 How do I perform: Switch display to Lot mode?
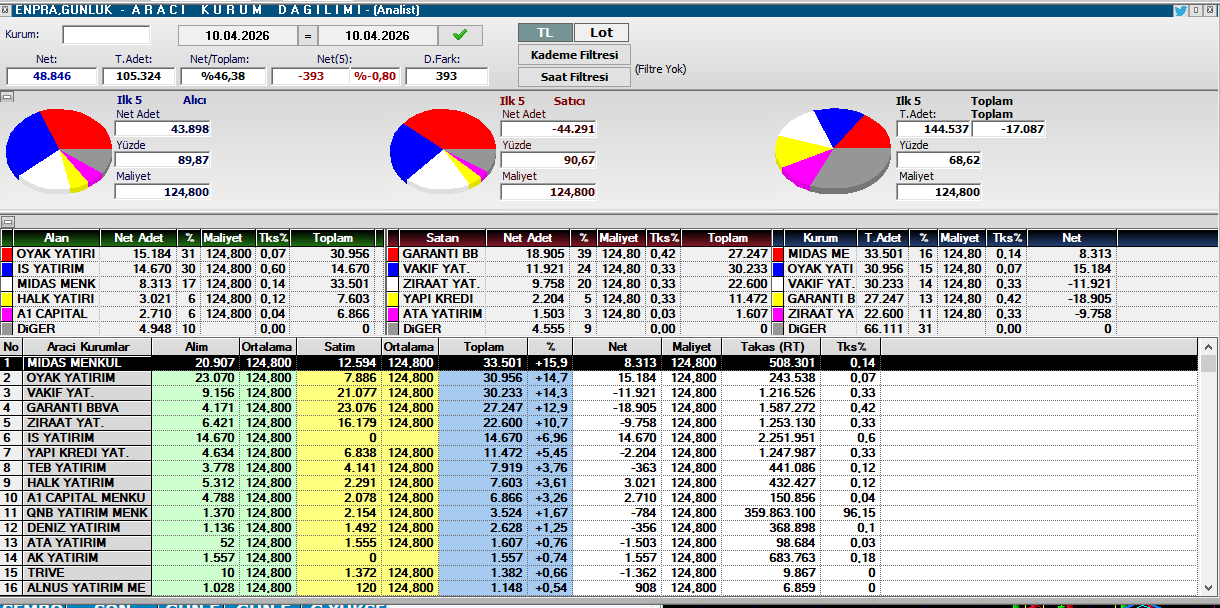tap(601, 33)
